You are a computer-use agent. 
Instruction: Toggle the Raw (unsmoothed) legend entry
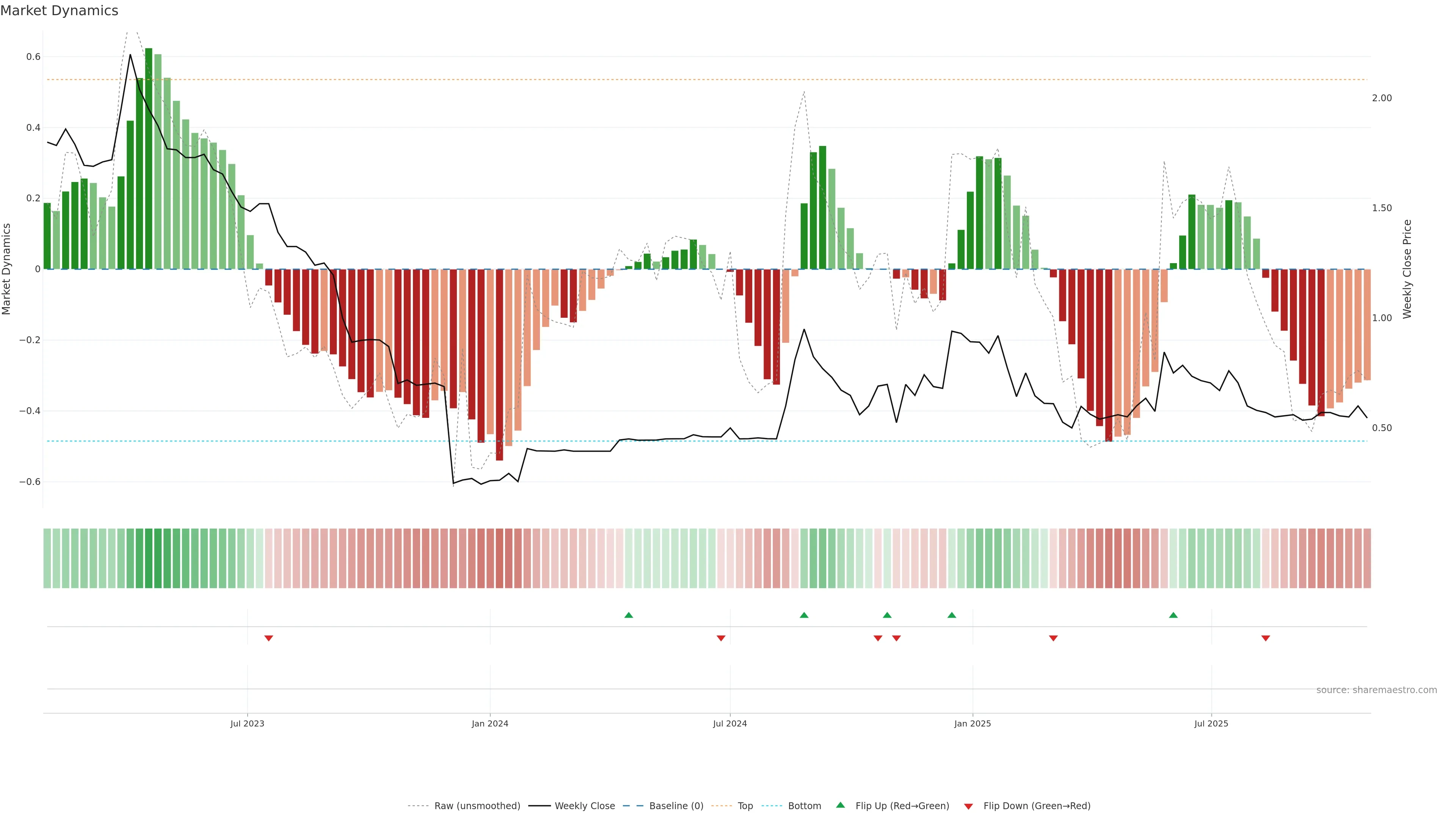477,806
